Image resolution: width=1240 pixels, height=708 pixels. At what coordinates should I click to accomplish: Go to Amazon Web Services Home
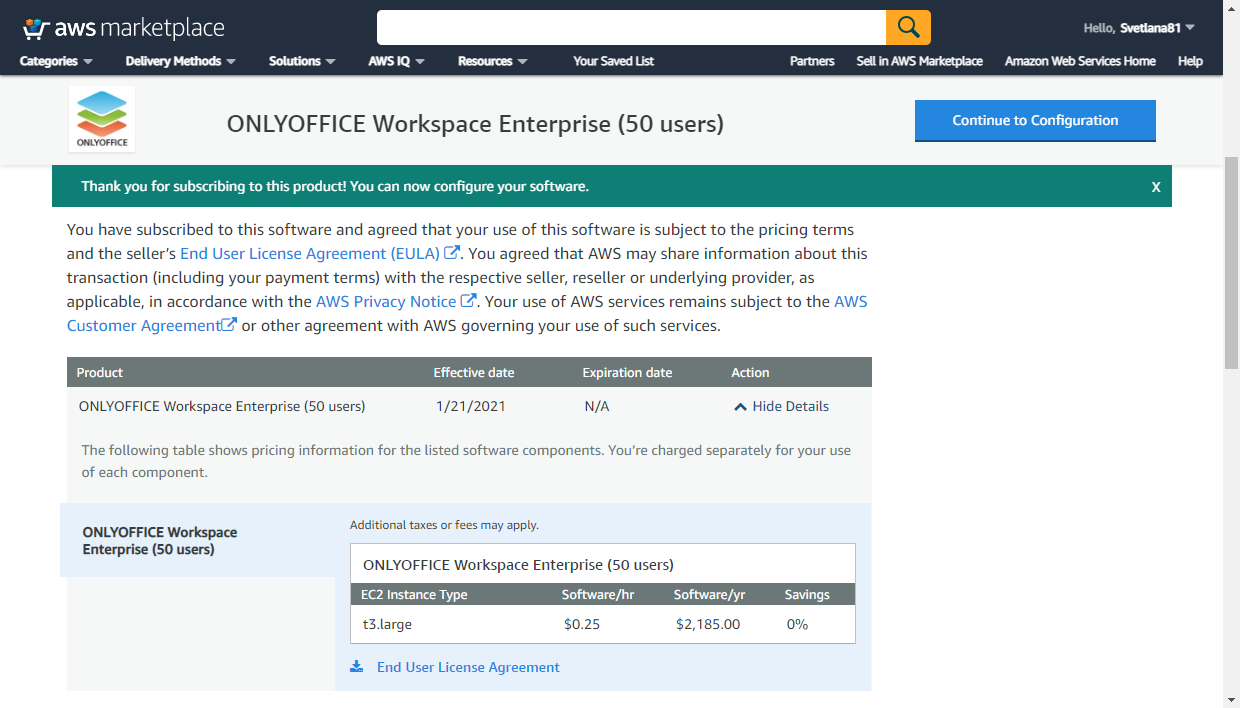pyautogui.click(x=1080, y=61)
